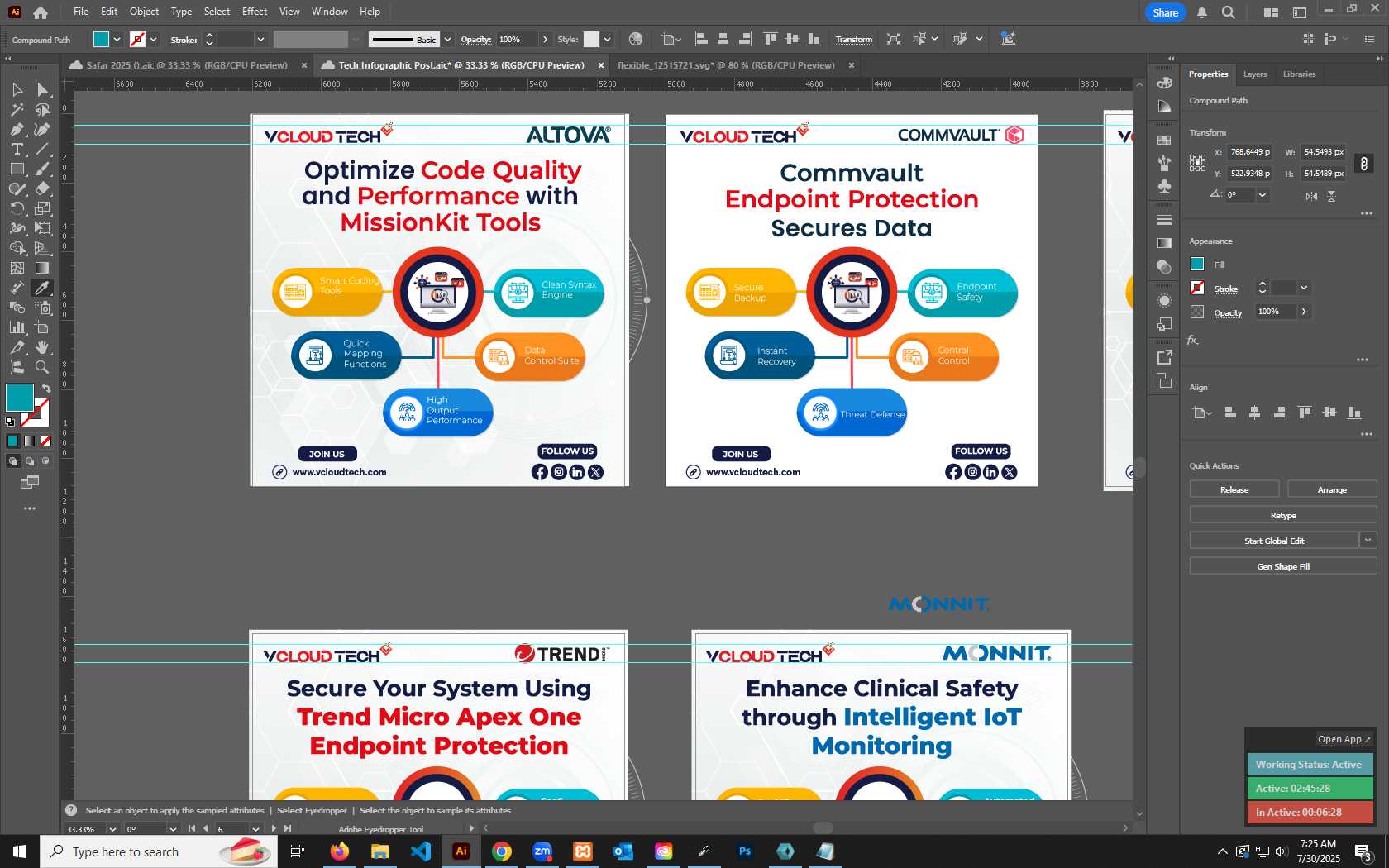The width and height of the screenshot is (1389, 868).
Task: Open Start Global Edit options dropdown
Action: click(x=1368, y=540)
